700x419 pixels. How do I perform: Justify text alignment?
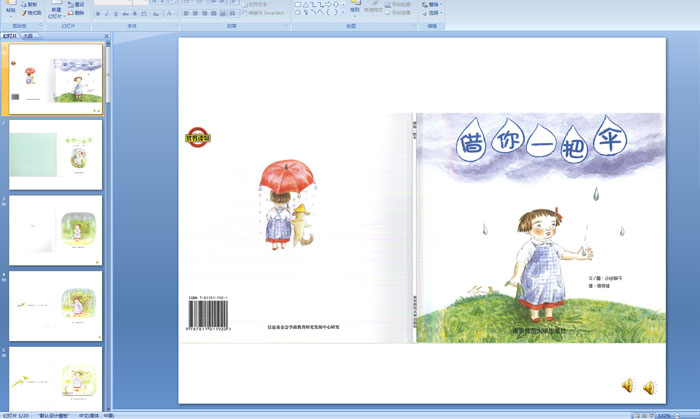click(213, 13)
